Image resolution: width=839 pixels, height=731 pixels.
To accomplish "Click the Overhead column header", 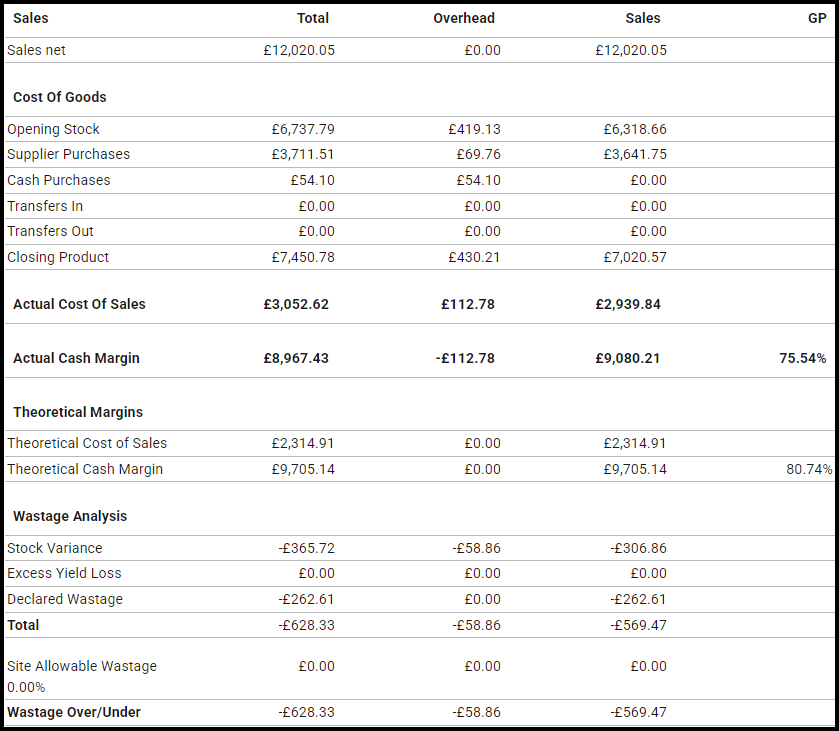I will 464,18.
